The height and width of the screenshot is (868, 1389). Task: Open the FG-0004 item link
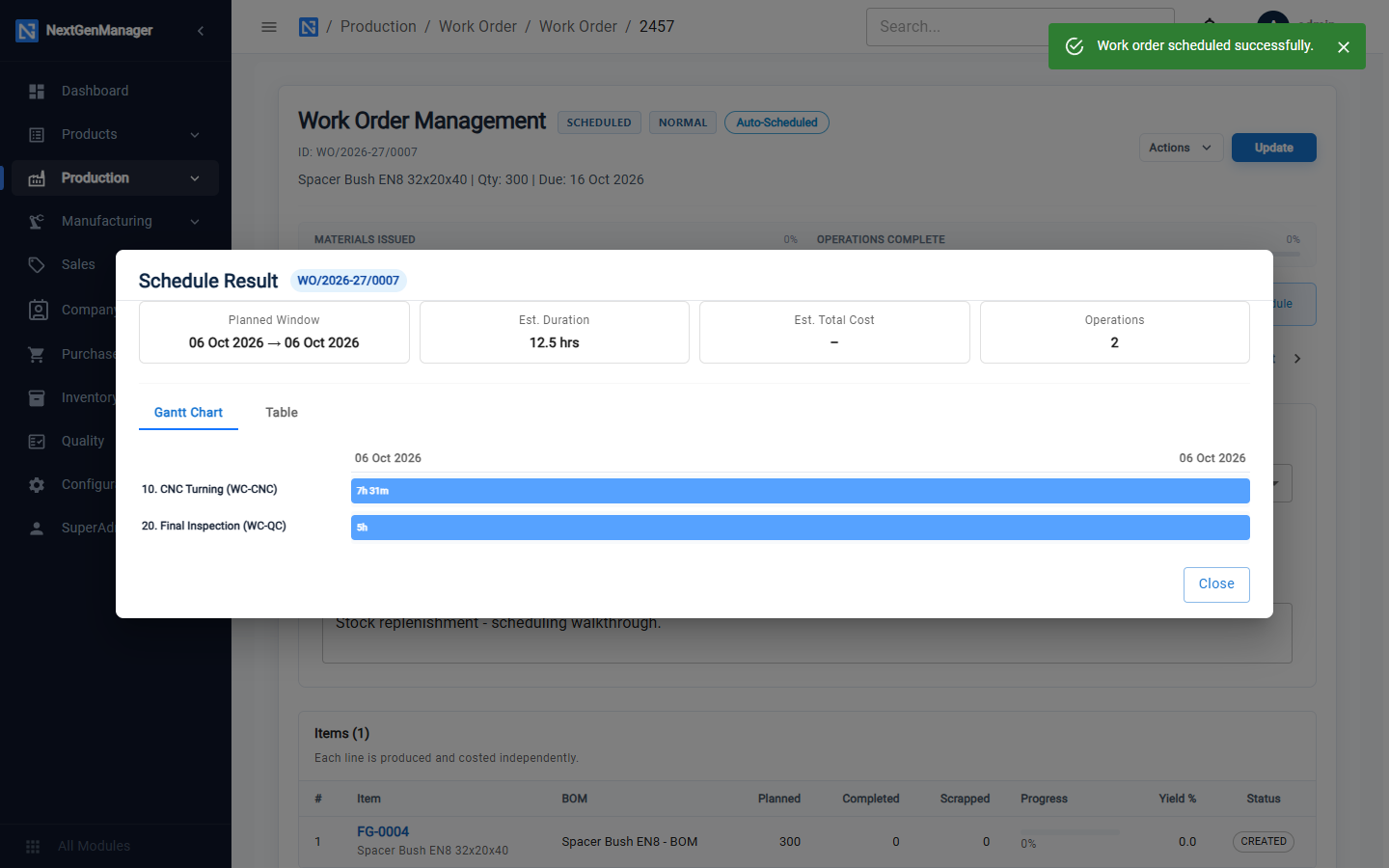tap(383, 831)
